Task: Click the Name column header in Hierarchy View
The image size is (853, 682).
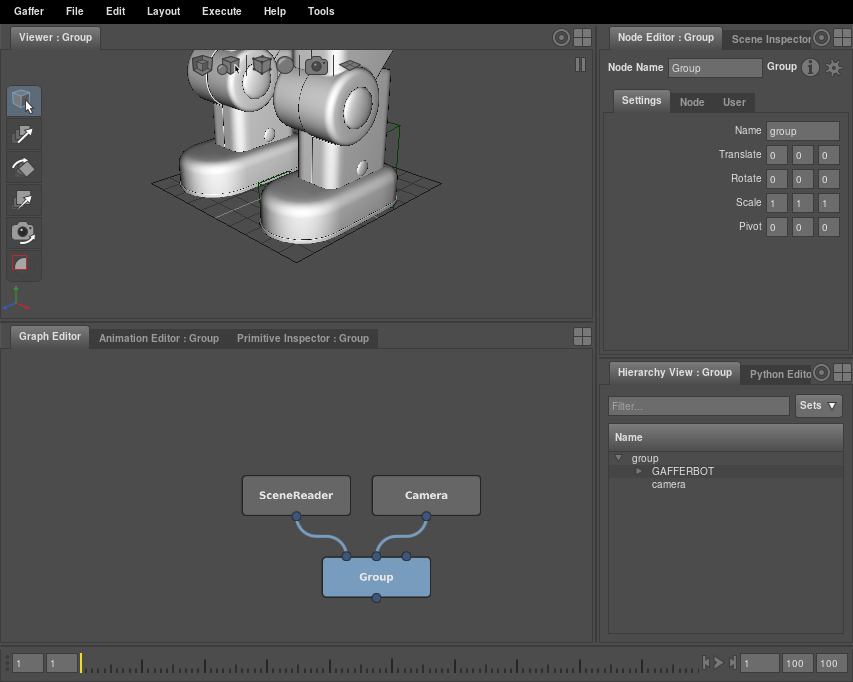Action: click(x=726, y=437)
